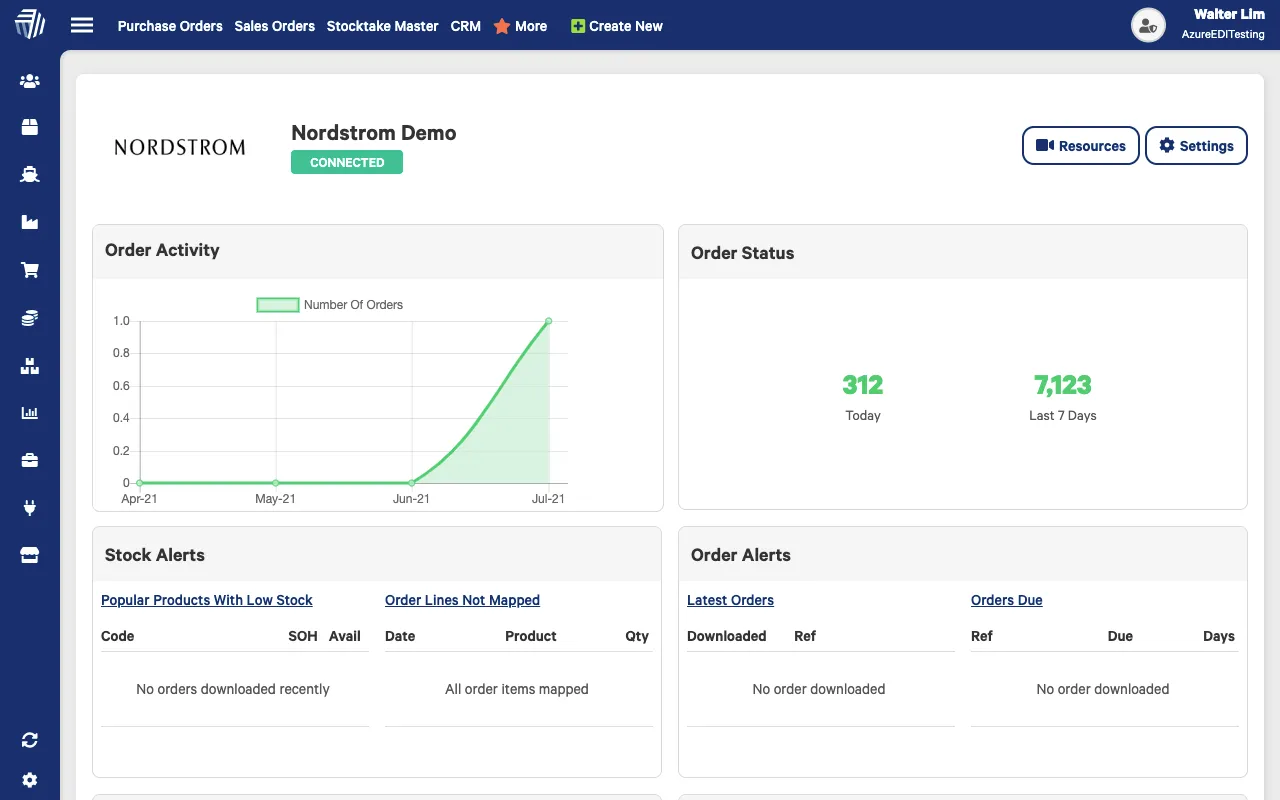Click the May-21 data point on chart

coord(276,483)
